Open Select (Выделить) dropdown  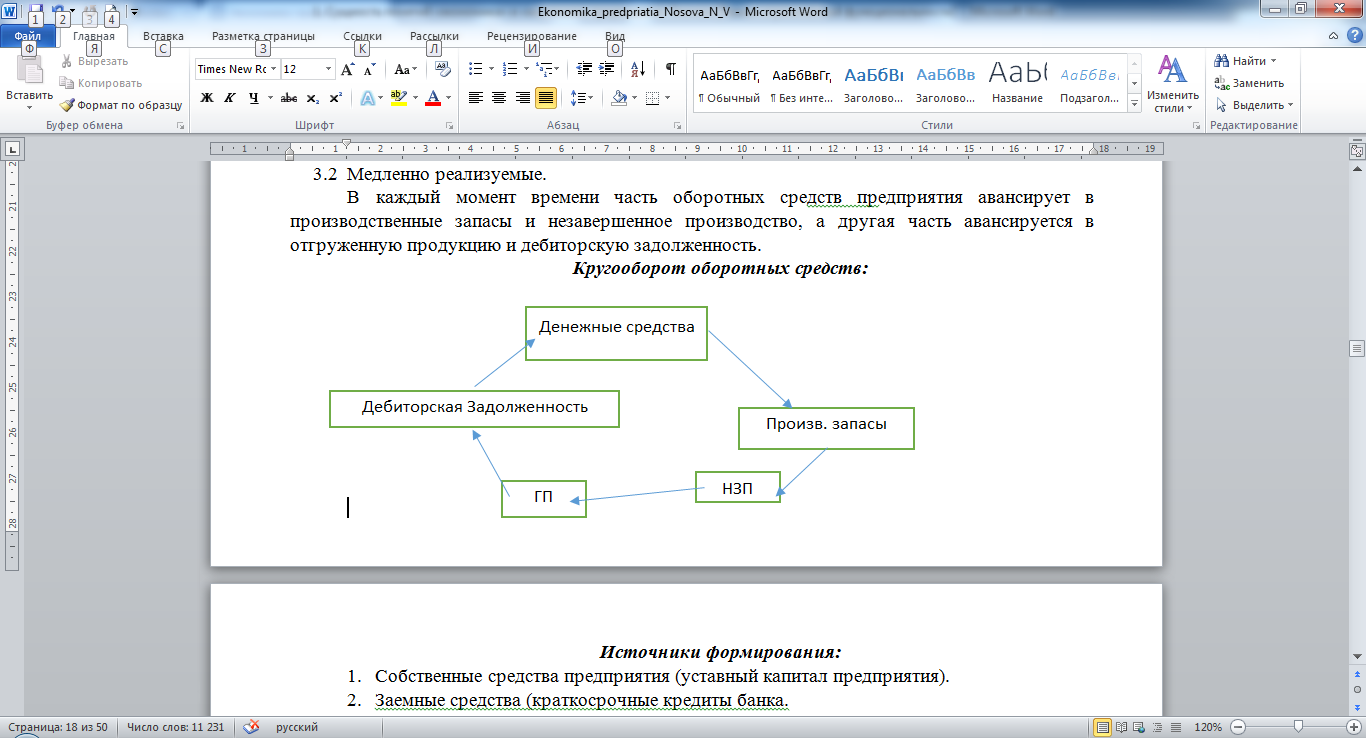click(1254, 104)
